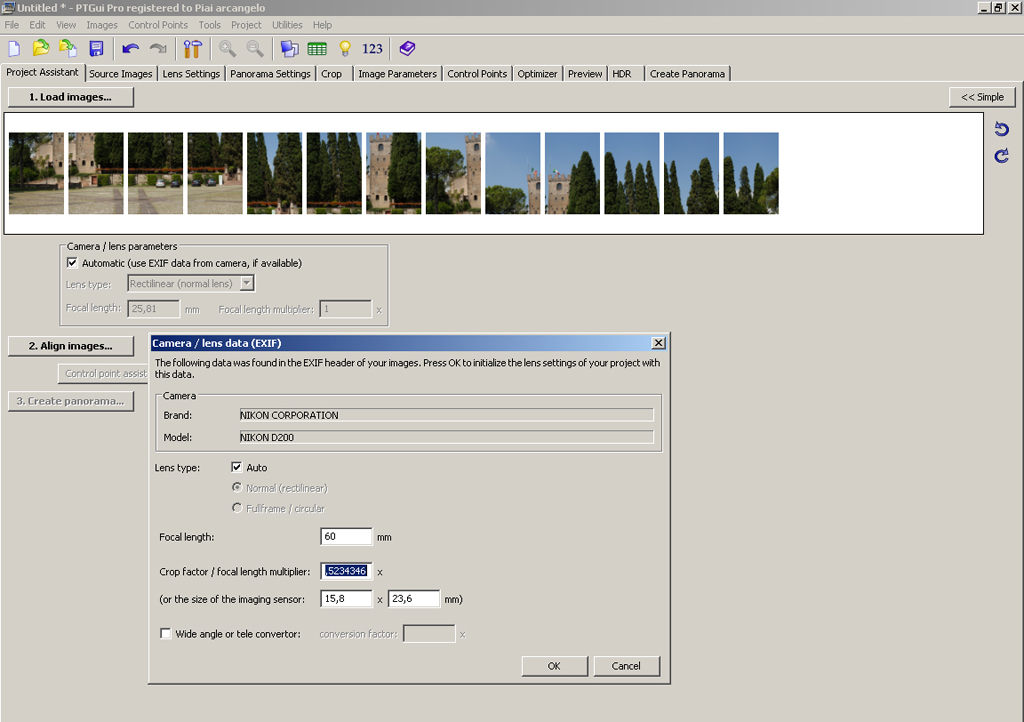The image size is (1024, 722).
Task: Open the Edit menu
Action: tap(37, 25)
